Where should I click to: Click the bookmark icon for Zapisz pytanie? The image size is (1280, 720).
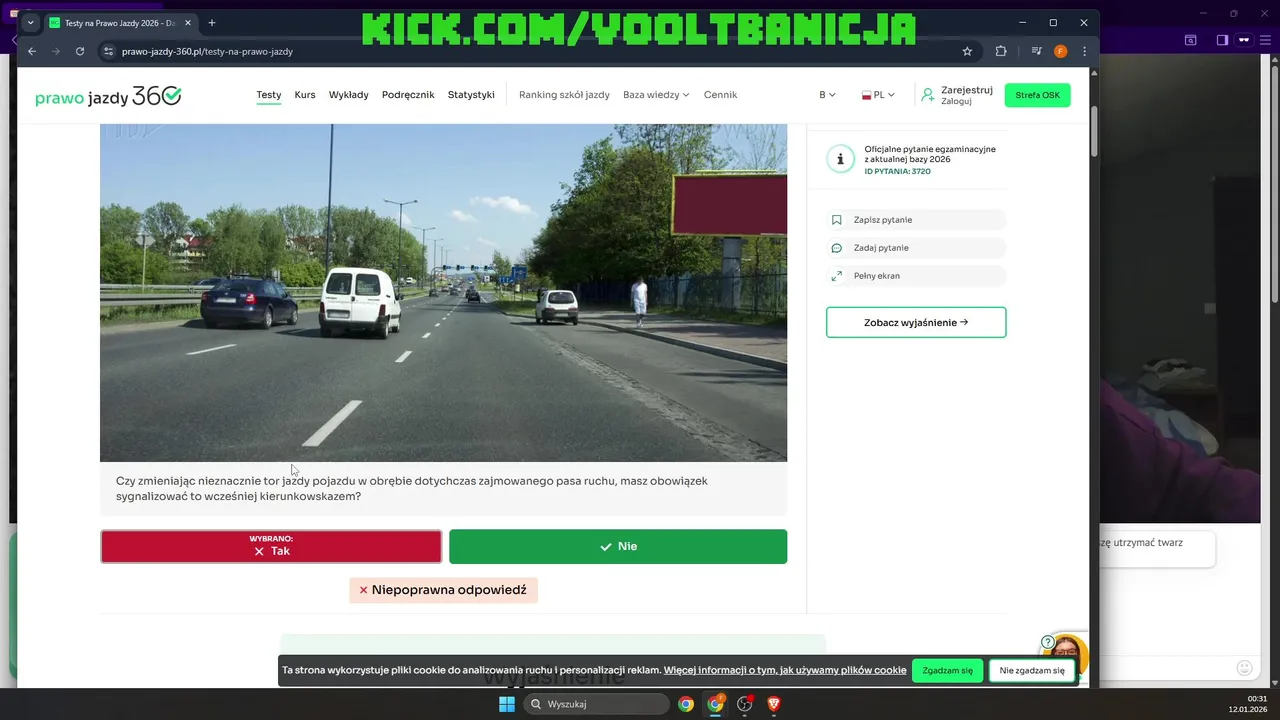837,220
